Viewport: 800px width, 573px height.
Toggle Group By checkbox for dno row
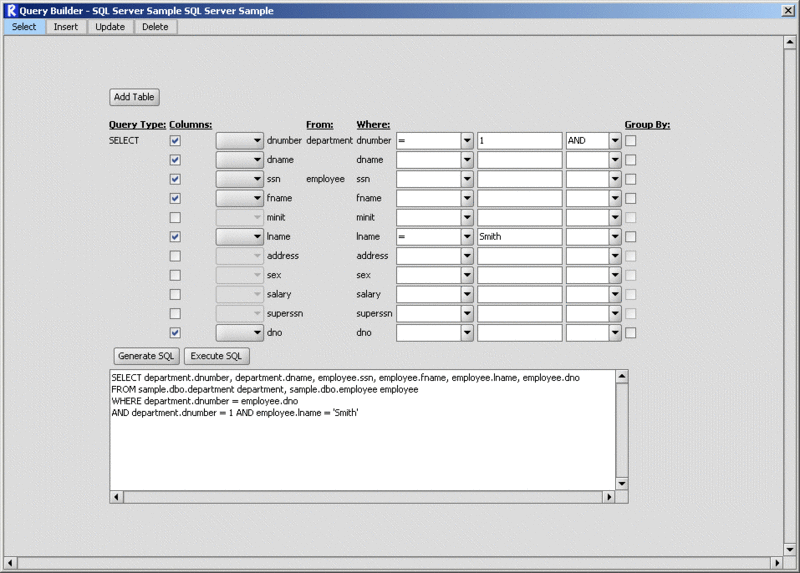point(631,333)
